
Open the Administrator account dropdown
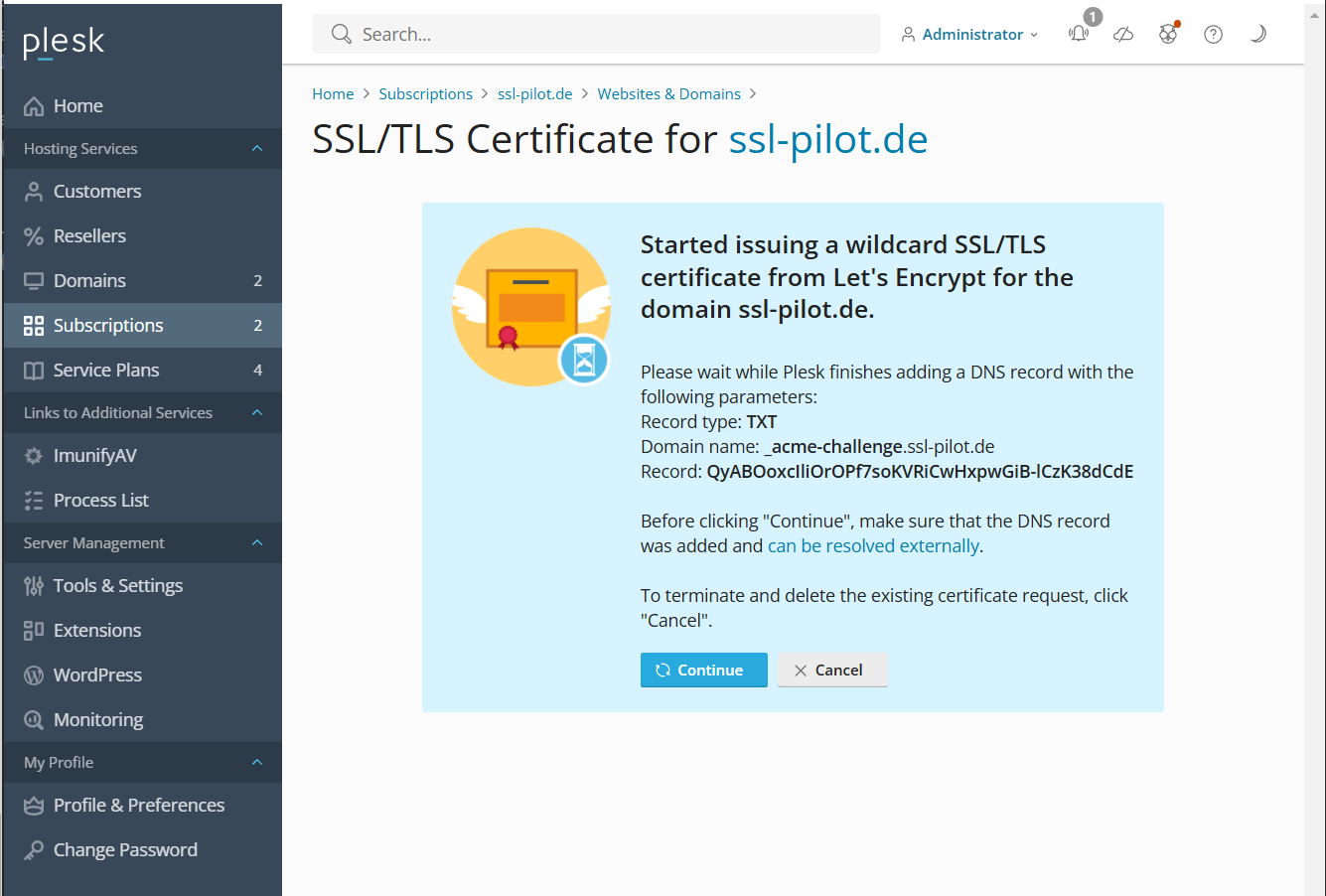969,35
